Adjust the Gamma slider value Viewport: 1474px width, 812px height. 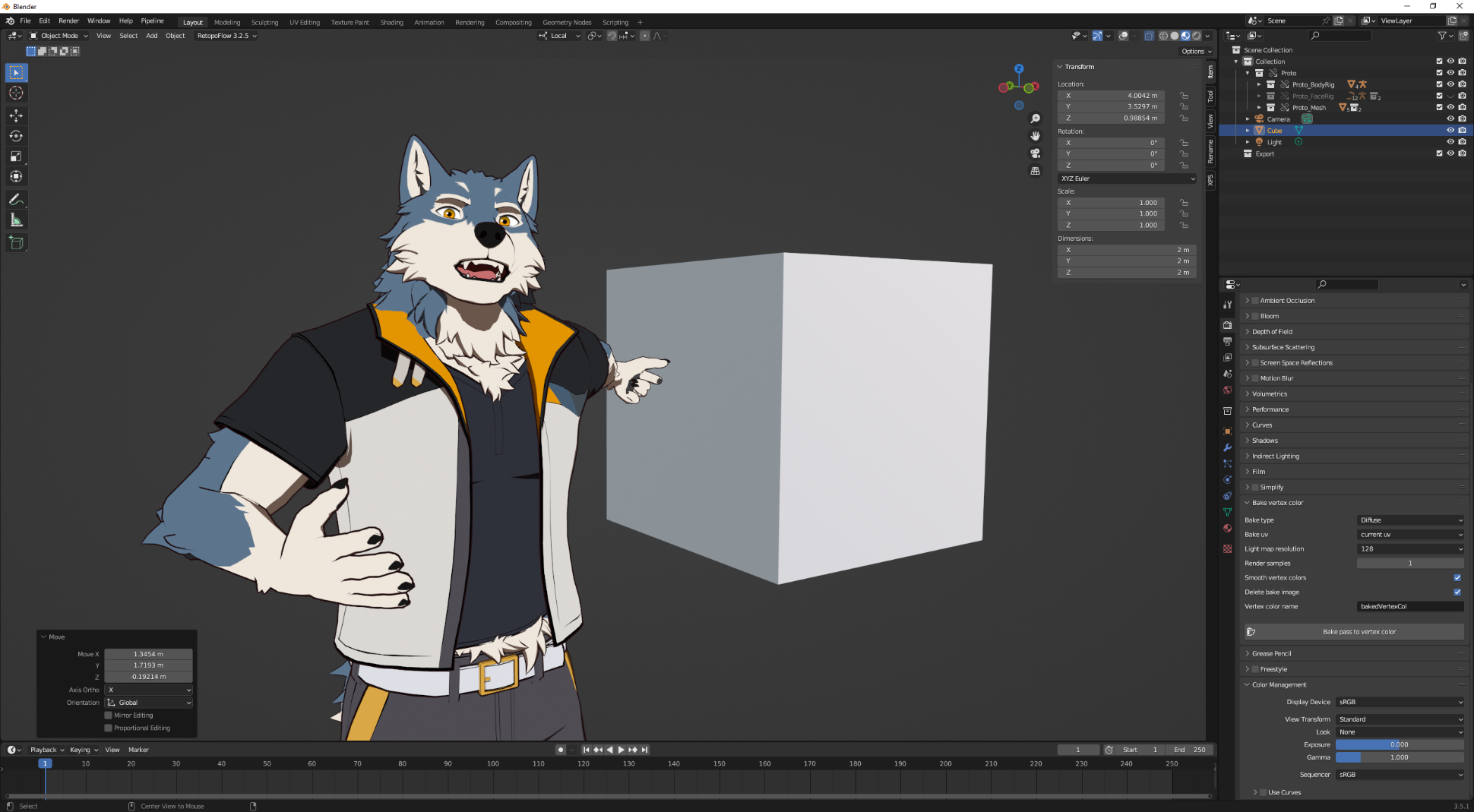[1400, 757]
